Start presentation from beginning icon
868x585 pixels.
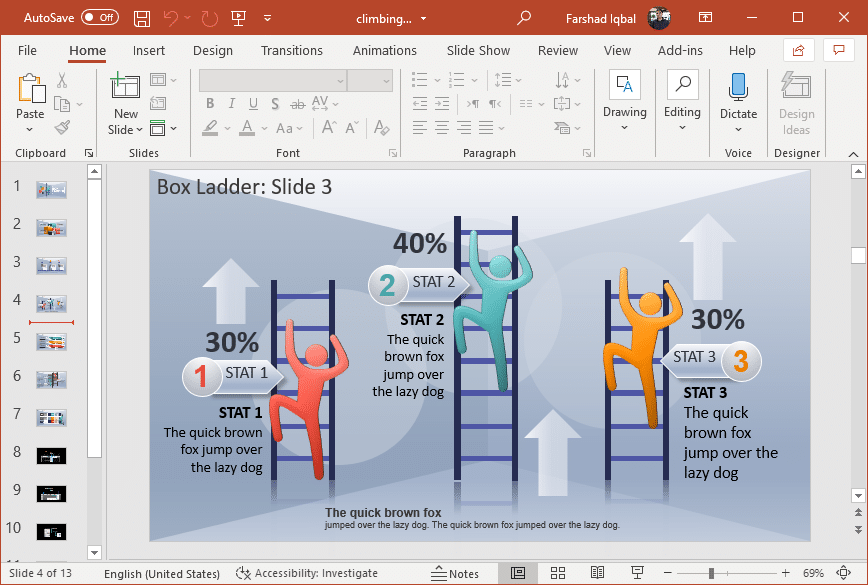(x=239, y=18)
